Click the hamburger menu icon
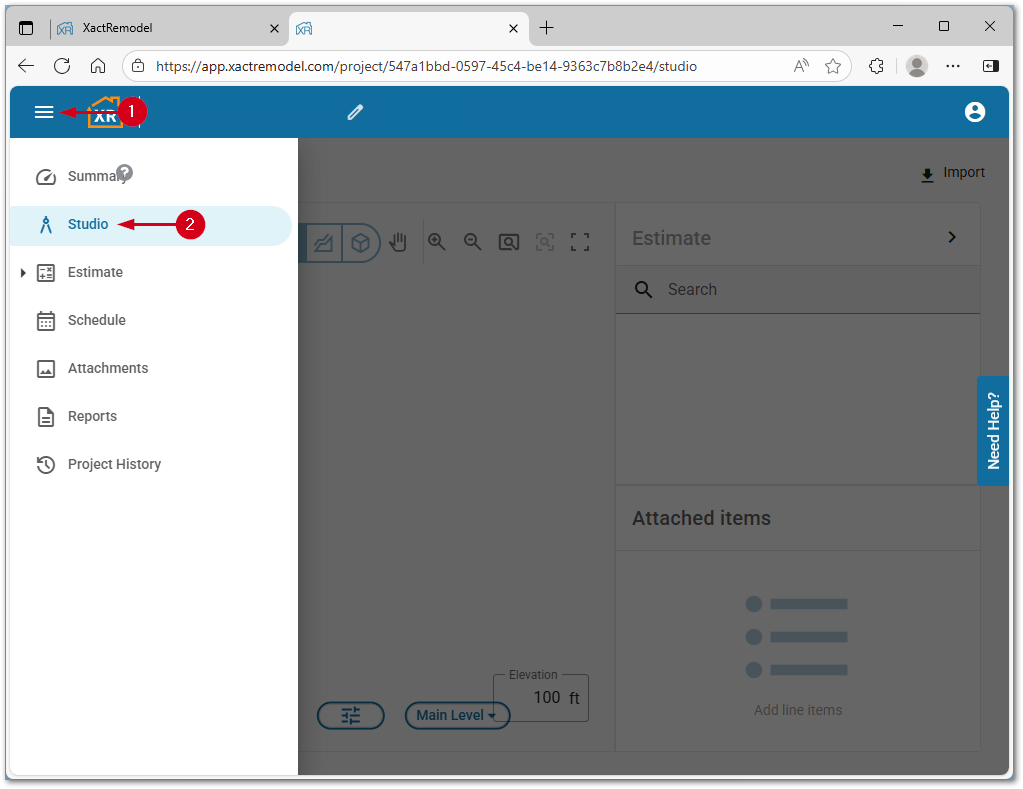This screenshot has height=789, width=1023. 44,112
